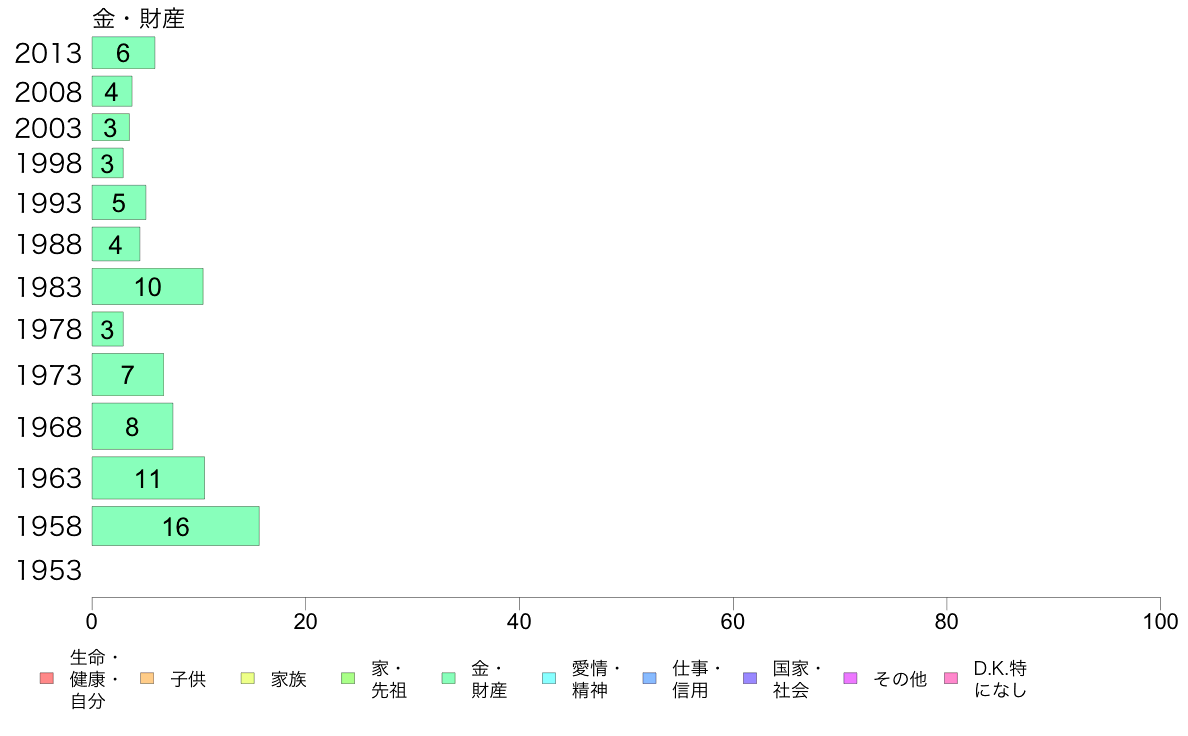Image resolution: width=1188 pixels, height=736 pixels.
Task: Click the 1953 year axis label
Action: click(48, 571)
